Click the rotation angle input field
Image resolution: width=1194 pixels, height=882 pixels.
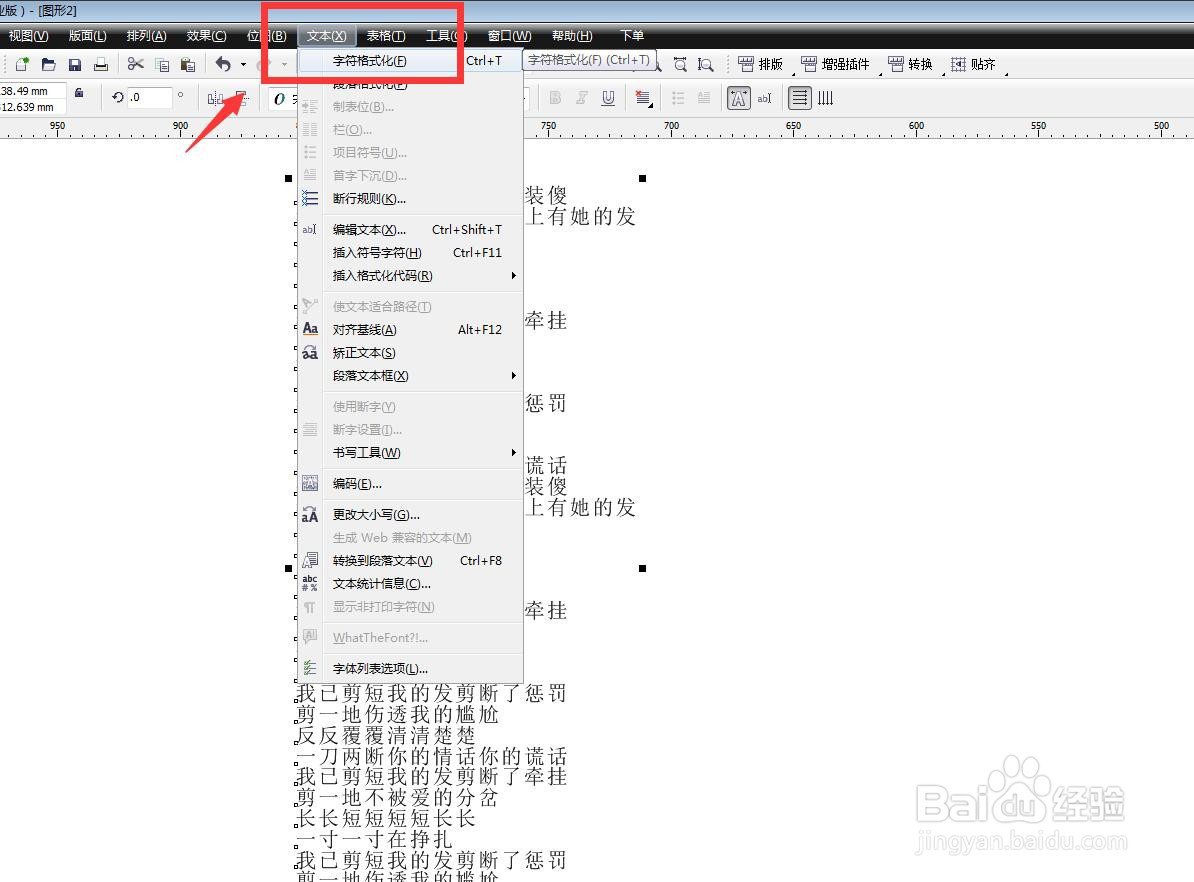pos(149,97)
